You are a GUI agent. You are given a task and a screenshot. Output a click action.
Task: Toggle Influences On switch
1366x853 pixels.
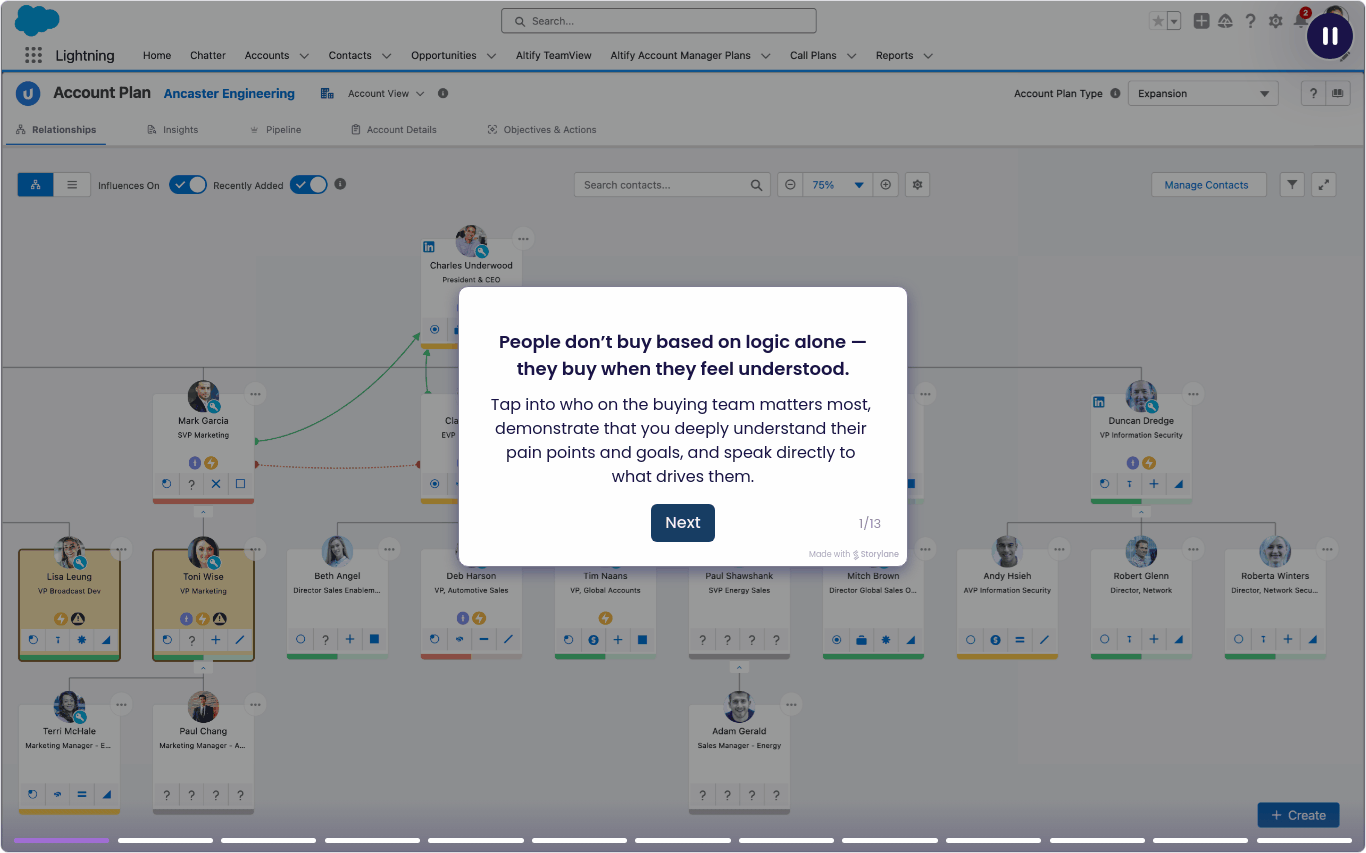tap(187, 185)
